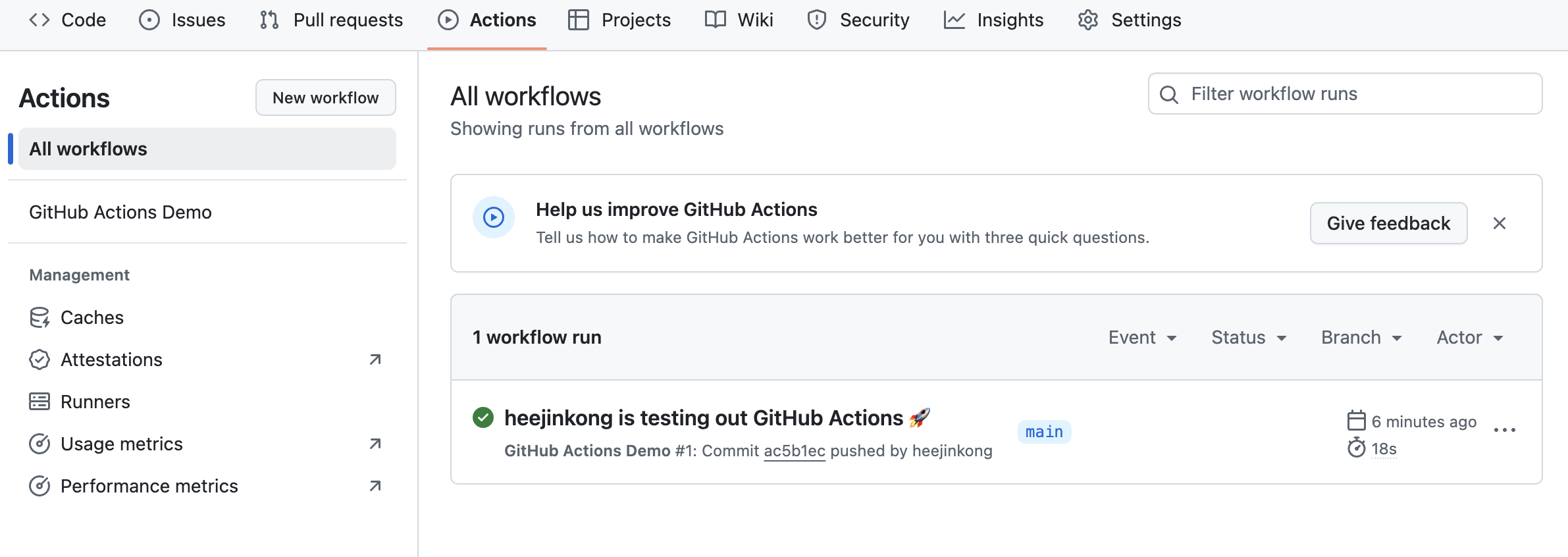Click the Attestations verified-badge icon
This screenshot has width=1568, height=557.
click(39, 359)
